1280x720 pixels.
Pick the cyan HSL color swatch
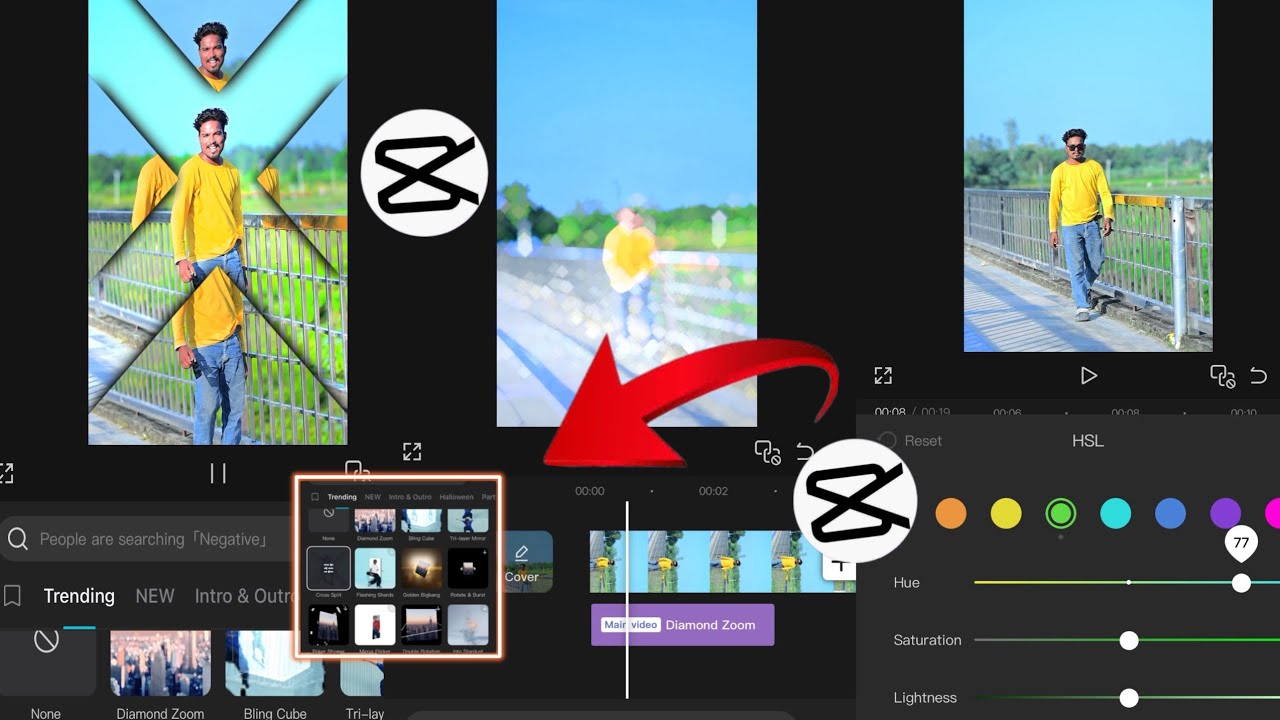1116,514
